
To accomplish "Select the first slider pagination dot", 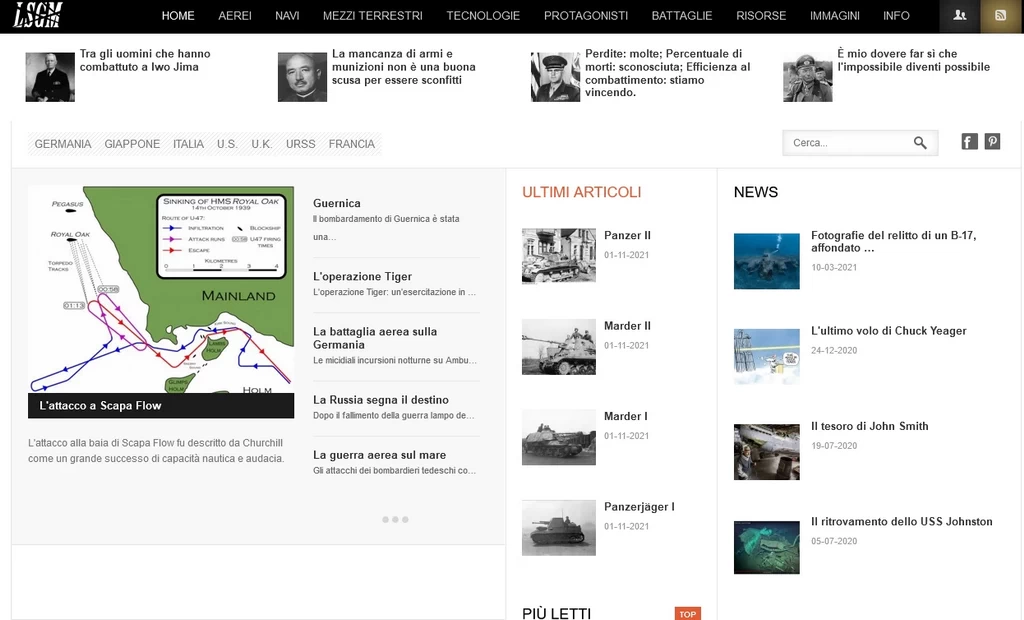I will 385,519.
